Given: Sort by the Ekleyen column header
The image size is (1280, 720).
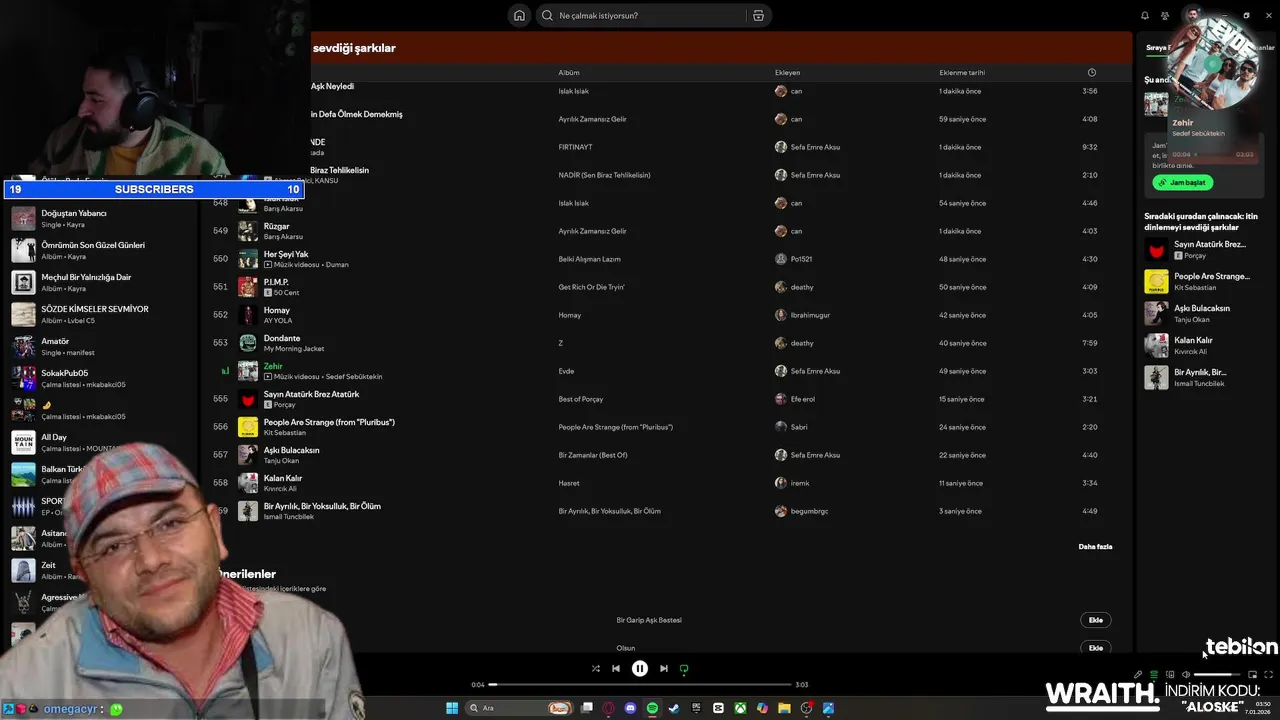Looking at the screenshot, I should 787,72.
